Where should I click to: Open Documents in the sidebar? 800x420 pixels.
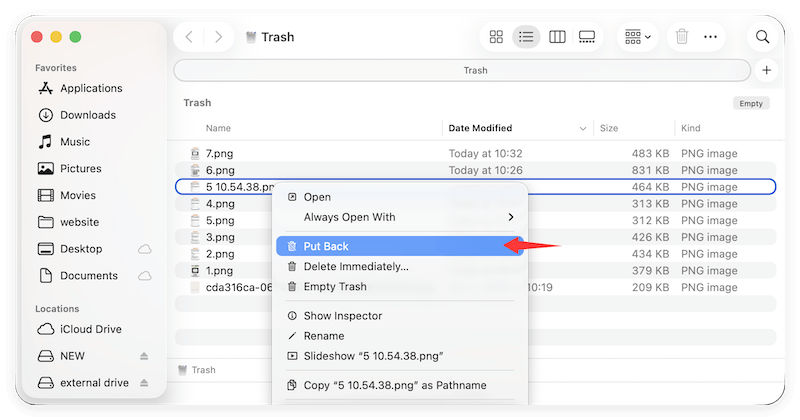tap(78, 276)
